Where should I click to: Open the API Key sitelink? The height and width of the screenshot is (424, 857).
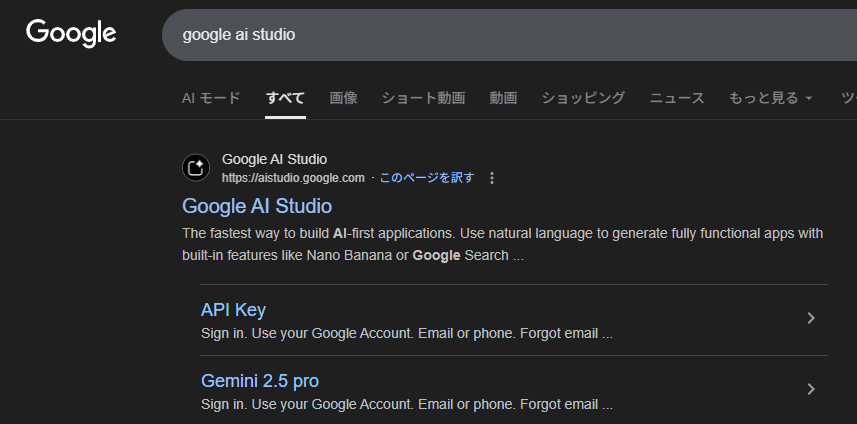tap(233, 310)
